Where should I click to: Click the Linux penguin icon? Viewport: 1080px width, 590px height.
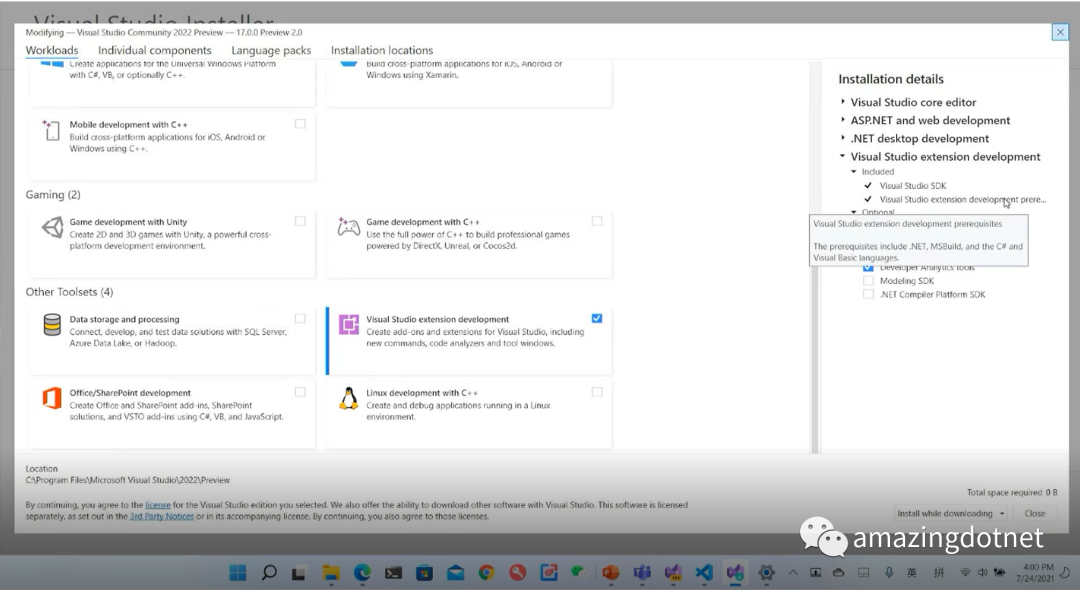pyautogui.click(x=349, y=398)
